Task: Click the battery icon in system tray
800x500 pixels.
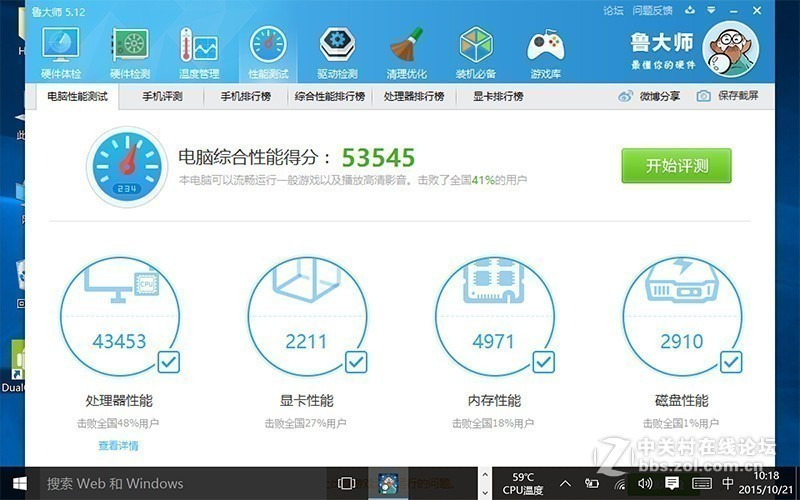Action: click(x=592, y=483)
